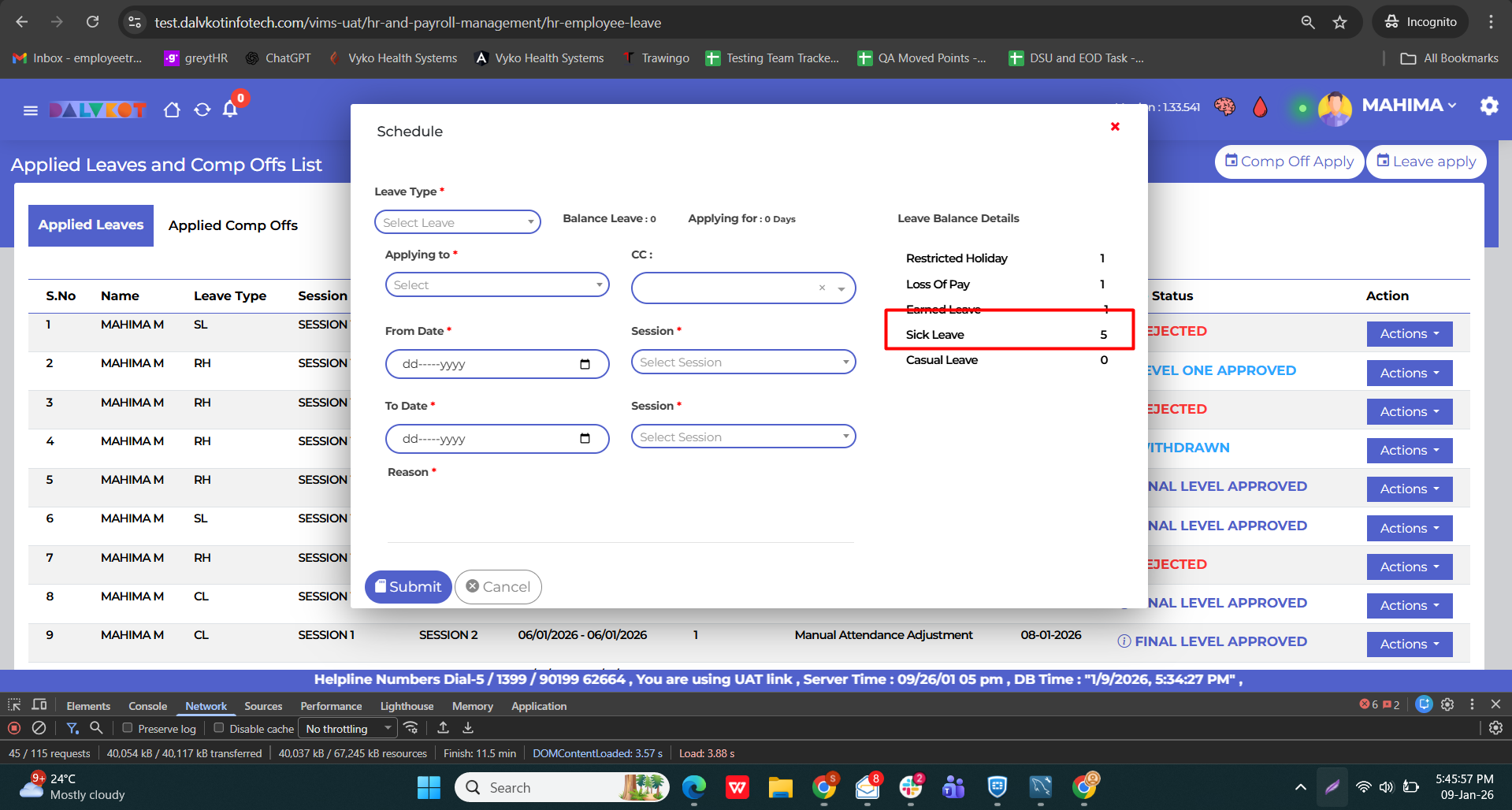
Task: Open the notifications bell icon
Action: [x=230, y=110]
